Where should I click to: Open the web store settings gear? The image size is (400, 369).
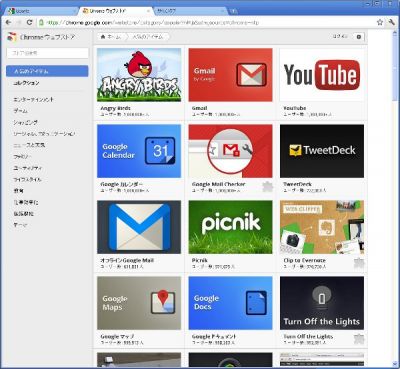tap(359, 37)
